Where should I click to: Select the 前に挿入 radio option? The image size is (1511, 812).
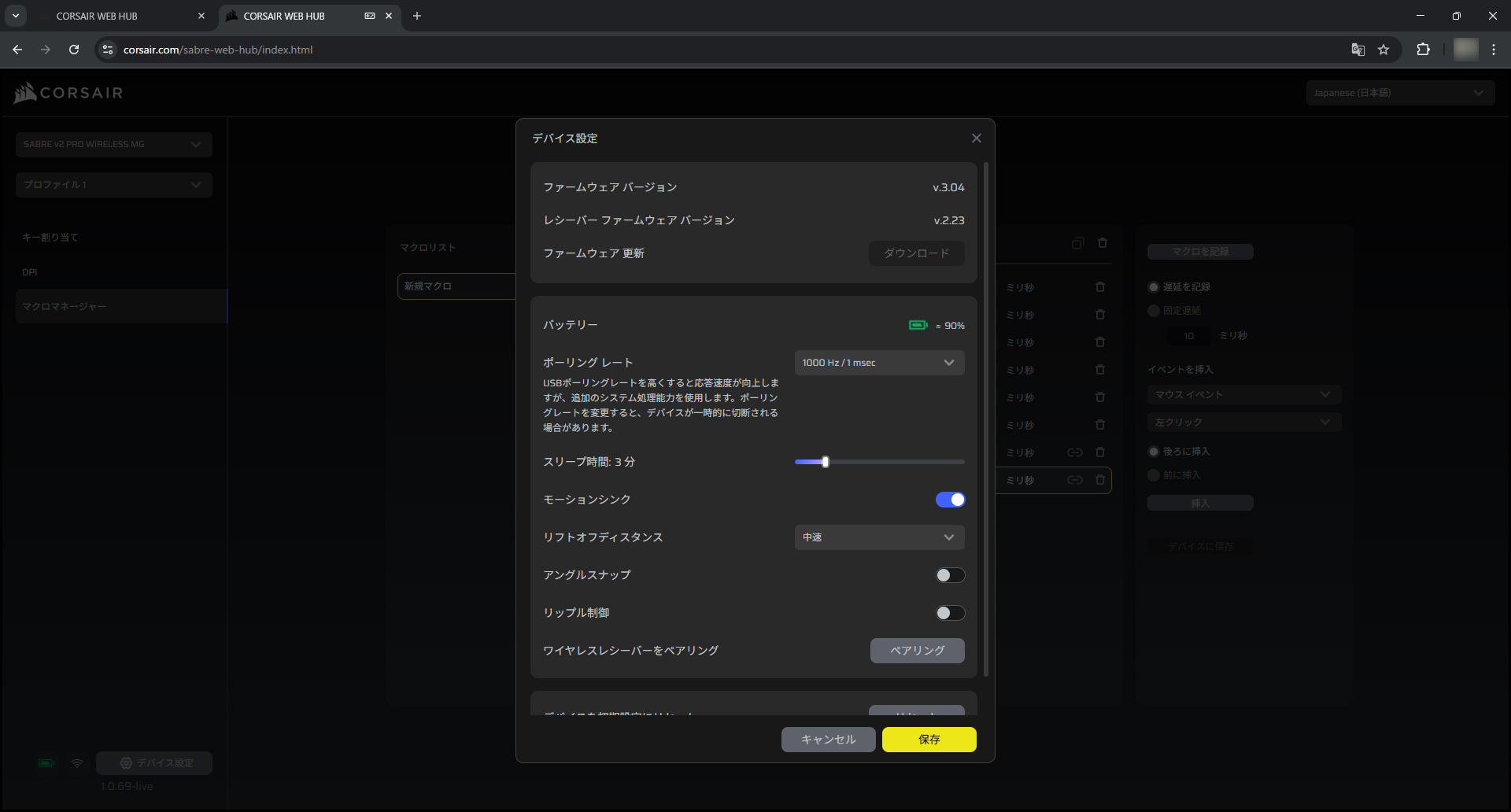(1154, 475)
